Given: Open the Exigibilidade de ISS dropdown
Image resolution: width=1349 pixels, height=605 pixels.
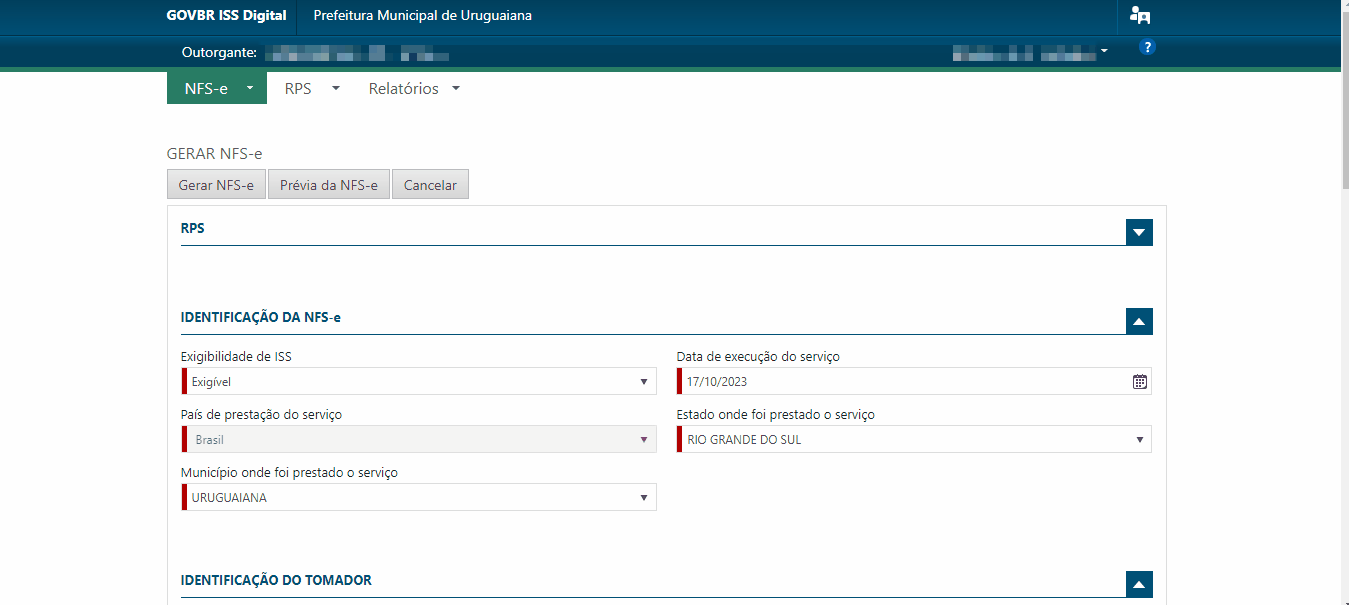Looking at the screenshot, I should tap(419, 381).
